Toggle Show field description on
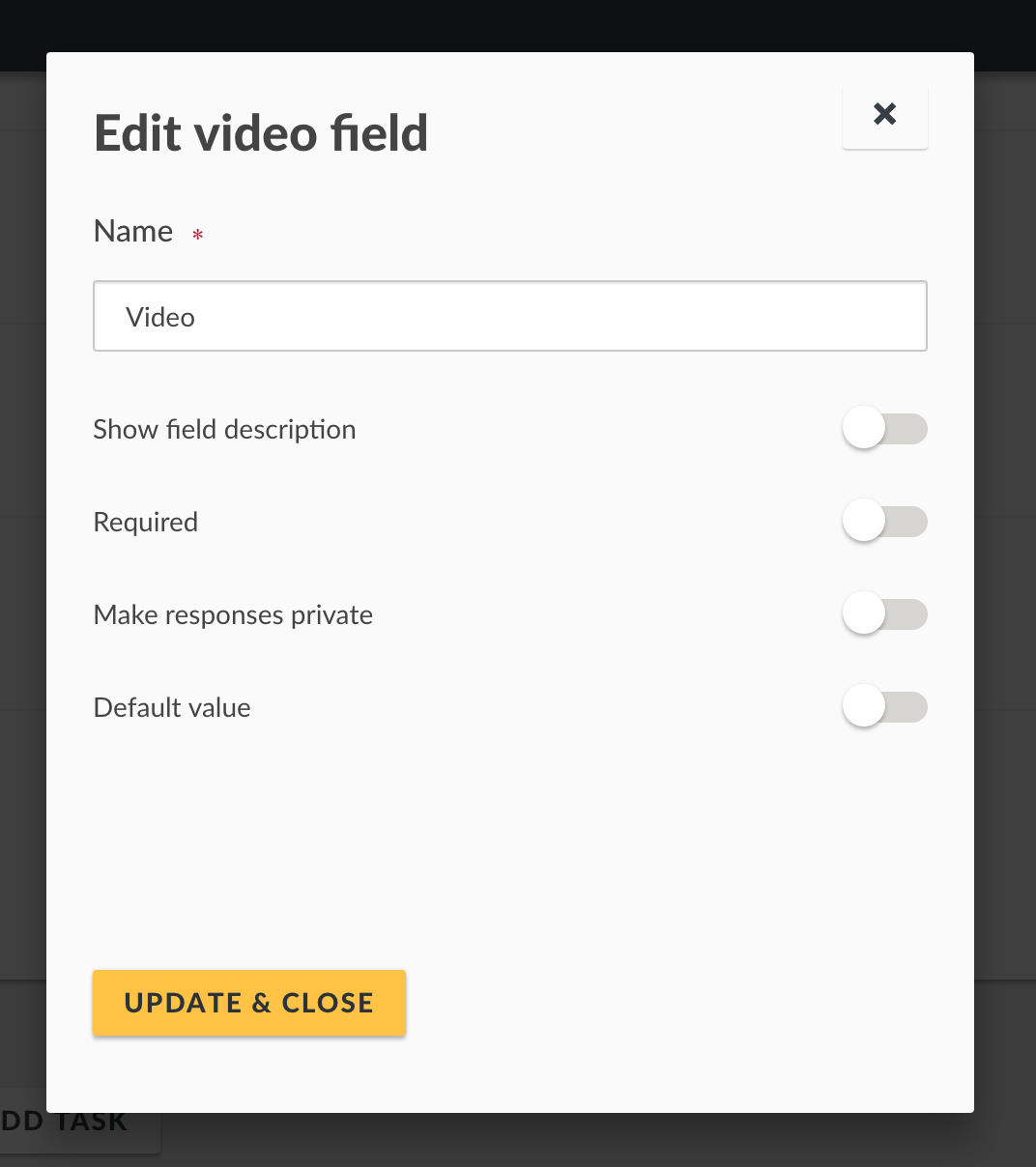This screenshot has width=1036, height=1167. coord(884,428)
